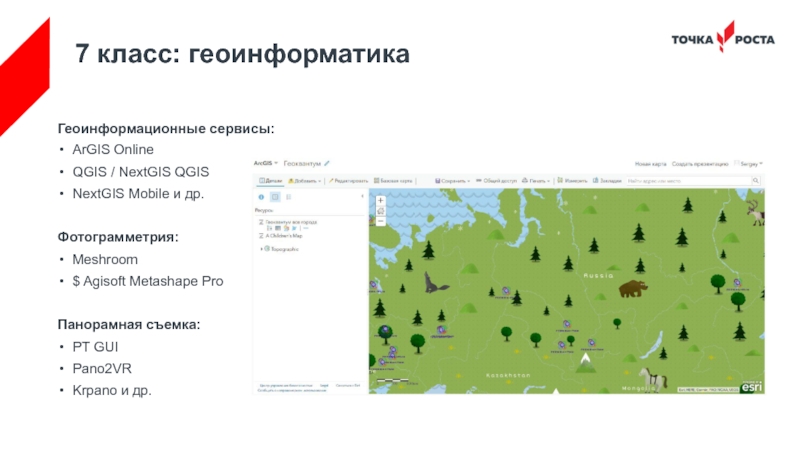The width and height of the screenshot is (800, 450).
Task: Click the $ Agisoft Metashape Pro bullet
Action: point(147,281)
